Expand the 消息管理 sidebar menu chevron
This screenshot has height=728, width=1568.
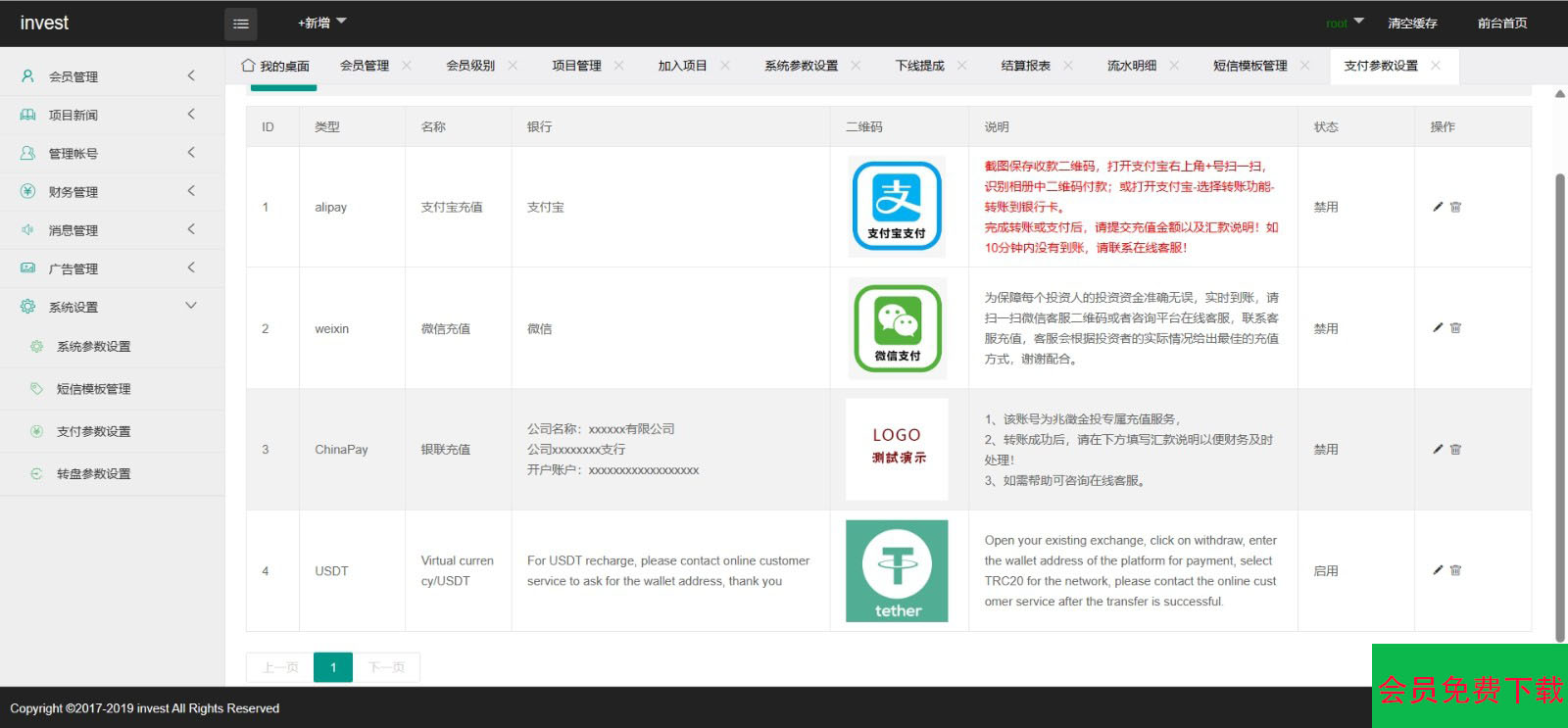coord(191,228)
